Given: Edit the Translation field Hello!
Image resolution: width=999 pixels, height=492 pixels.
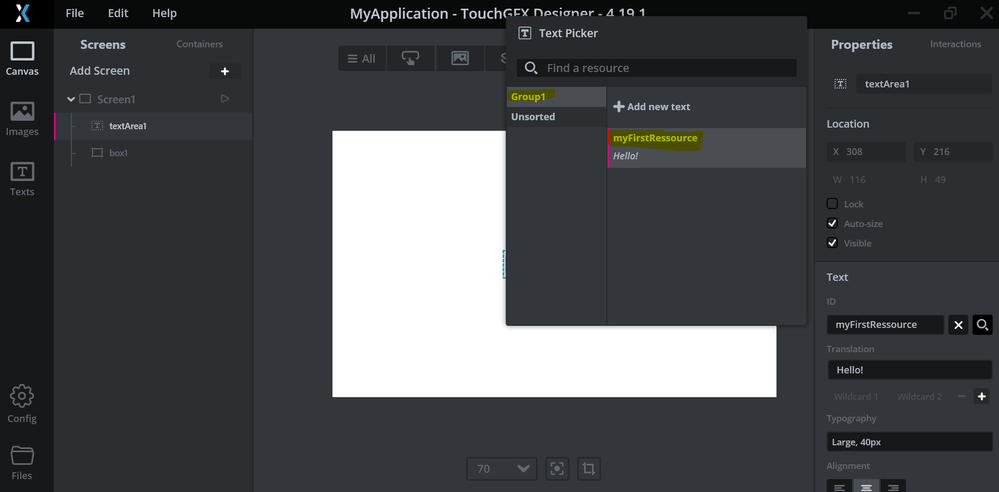Looking at the screenshot, I should coord(910,370).
